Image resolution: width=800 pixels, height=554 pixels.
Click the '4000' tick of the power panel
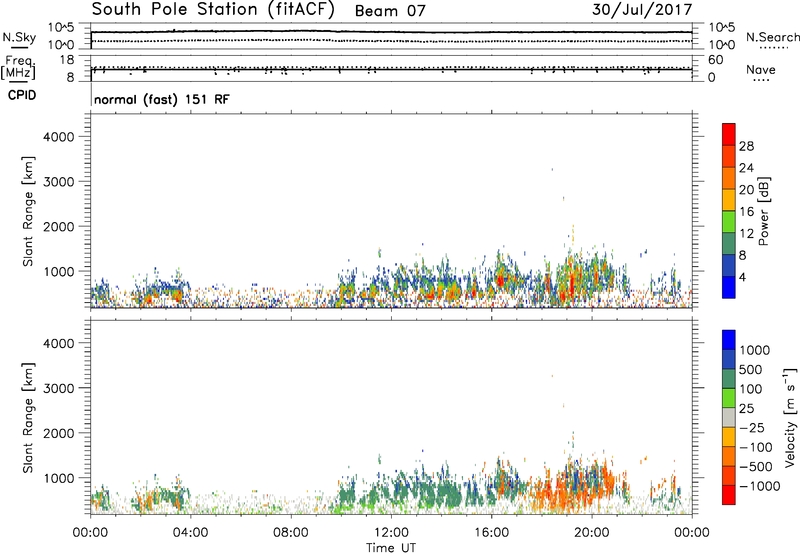[59, 137]
